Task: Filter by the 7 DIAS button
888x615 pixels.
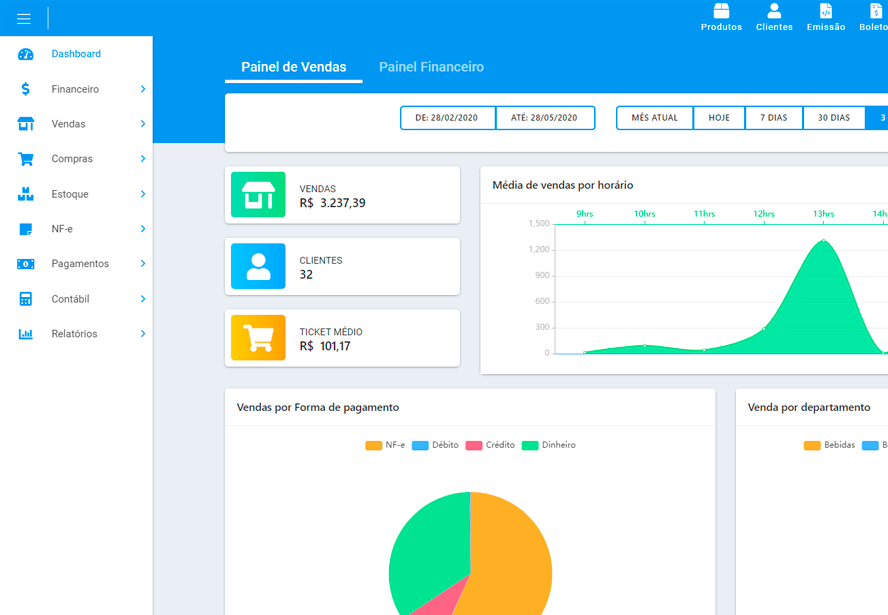Action: pyautogui.click(x=773, y=118)
